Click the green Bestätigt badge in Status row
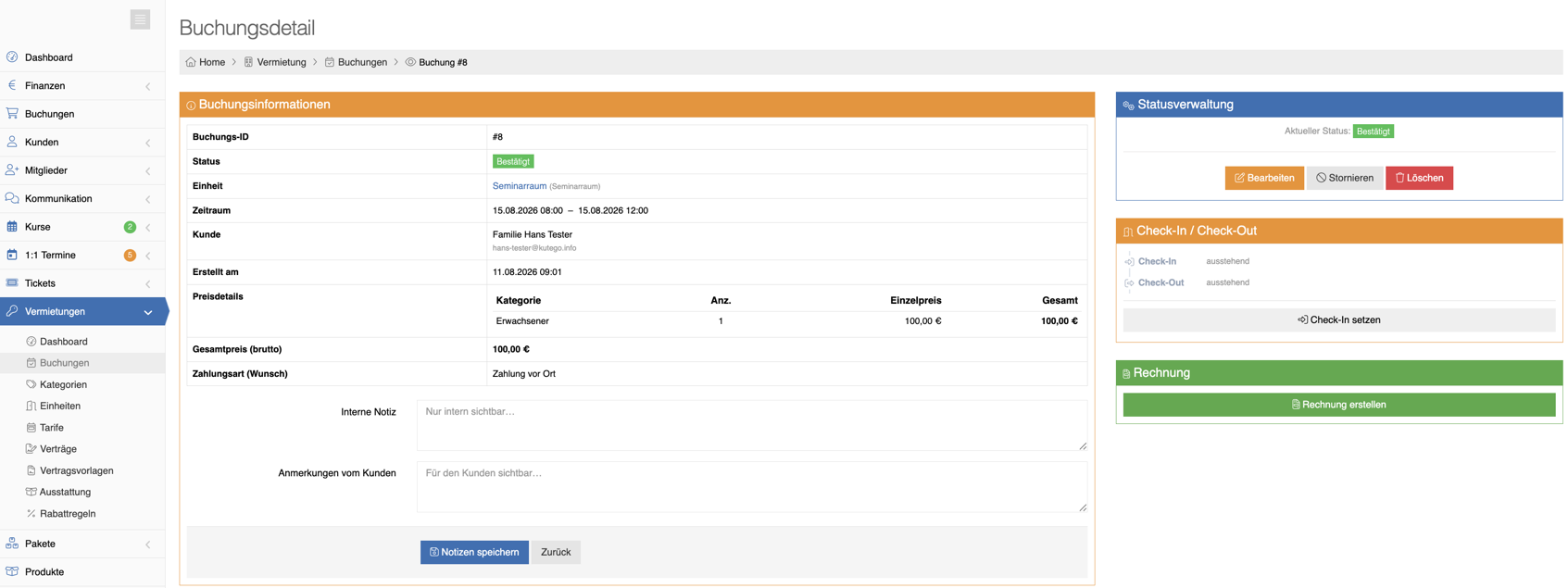Viewport: 1568px width, 588px height. click(x=513, y=161)
